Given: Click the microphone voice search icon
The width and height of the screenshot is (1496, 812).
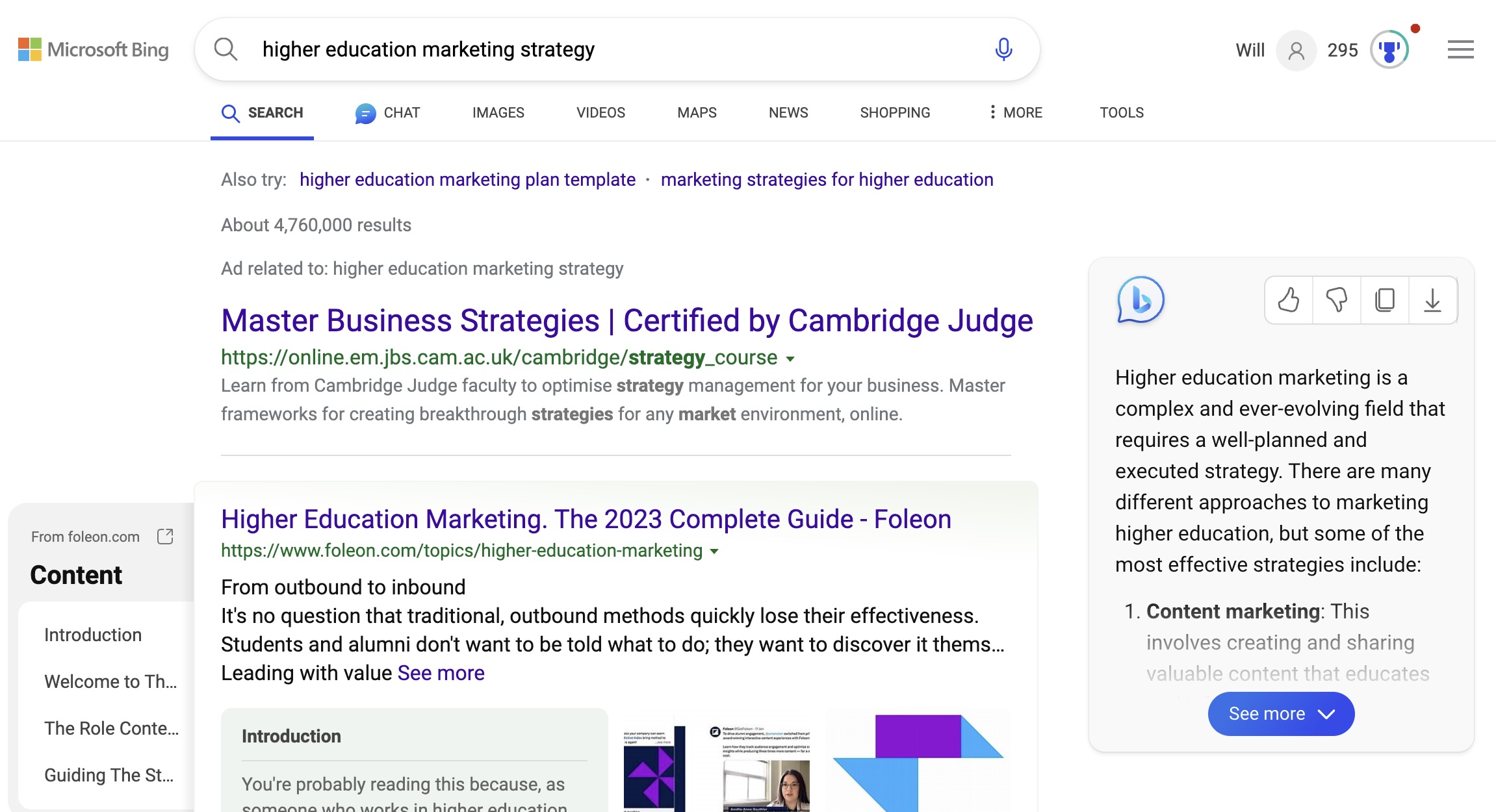Looking at the screenshot, I should point(1003,49).
